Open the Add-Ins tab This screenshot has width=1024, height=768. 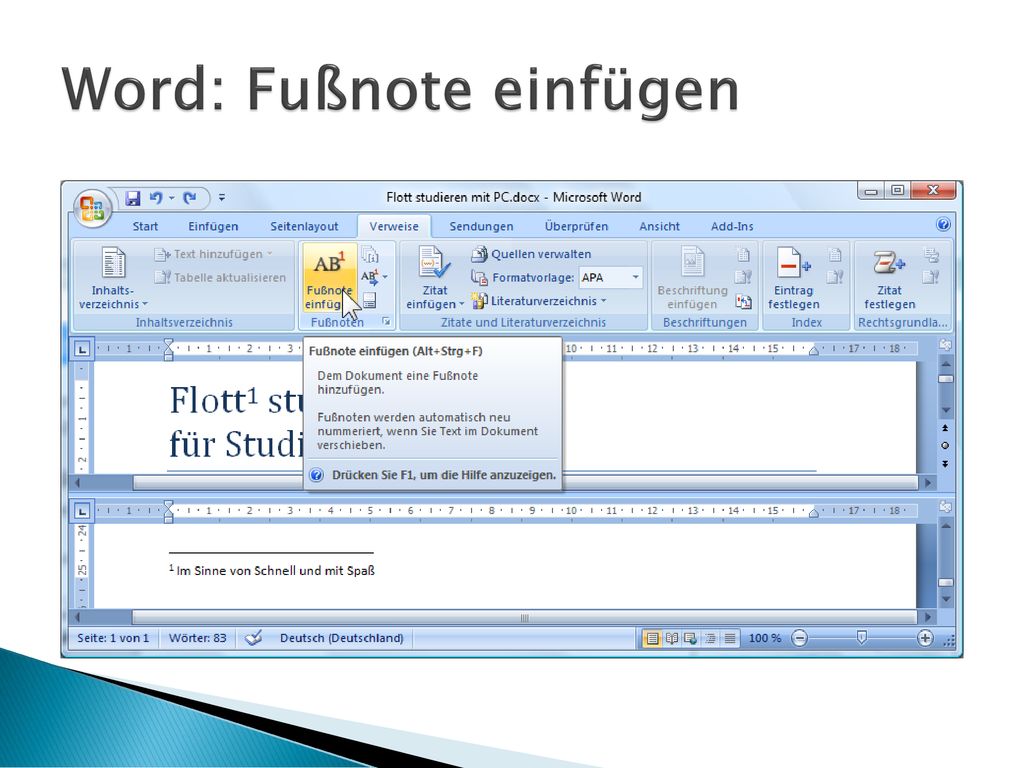[x=732, y=227]
